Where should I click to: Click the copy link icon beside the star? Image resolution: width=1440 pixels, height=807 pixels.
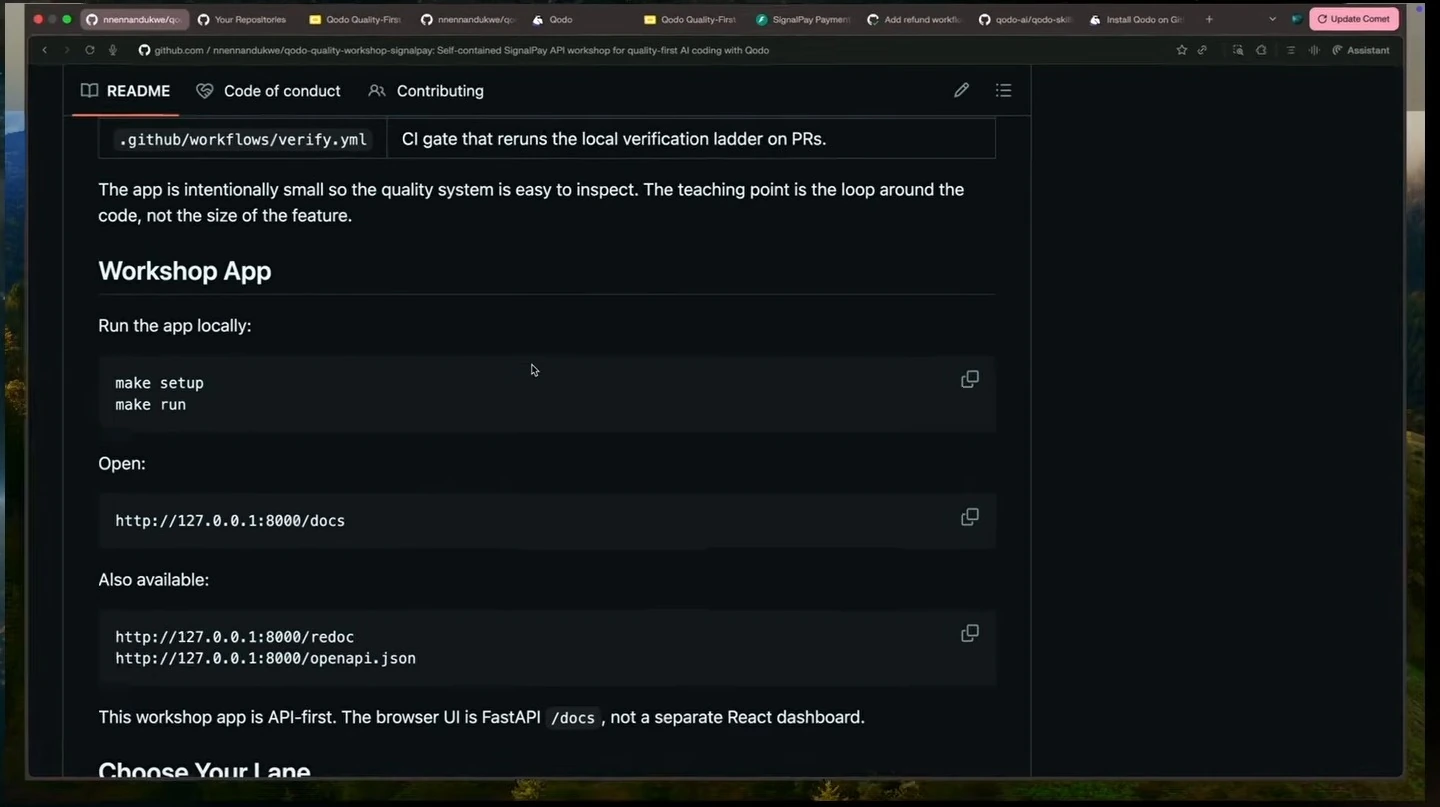(1202, 50)
